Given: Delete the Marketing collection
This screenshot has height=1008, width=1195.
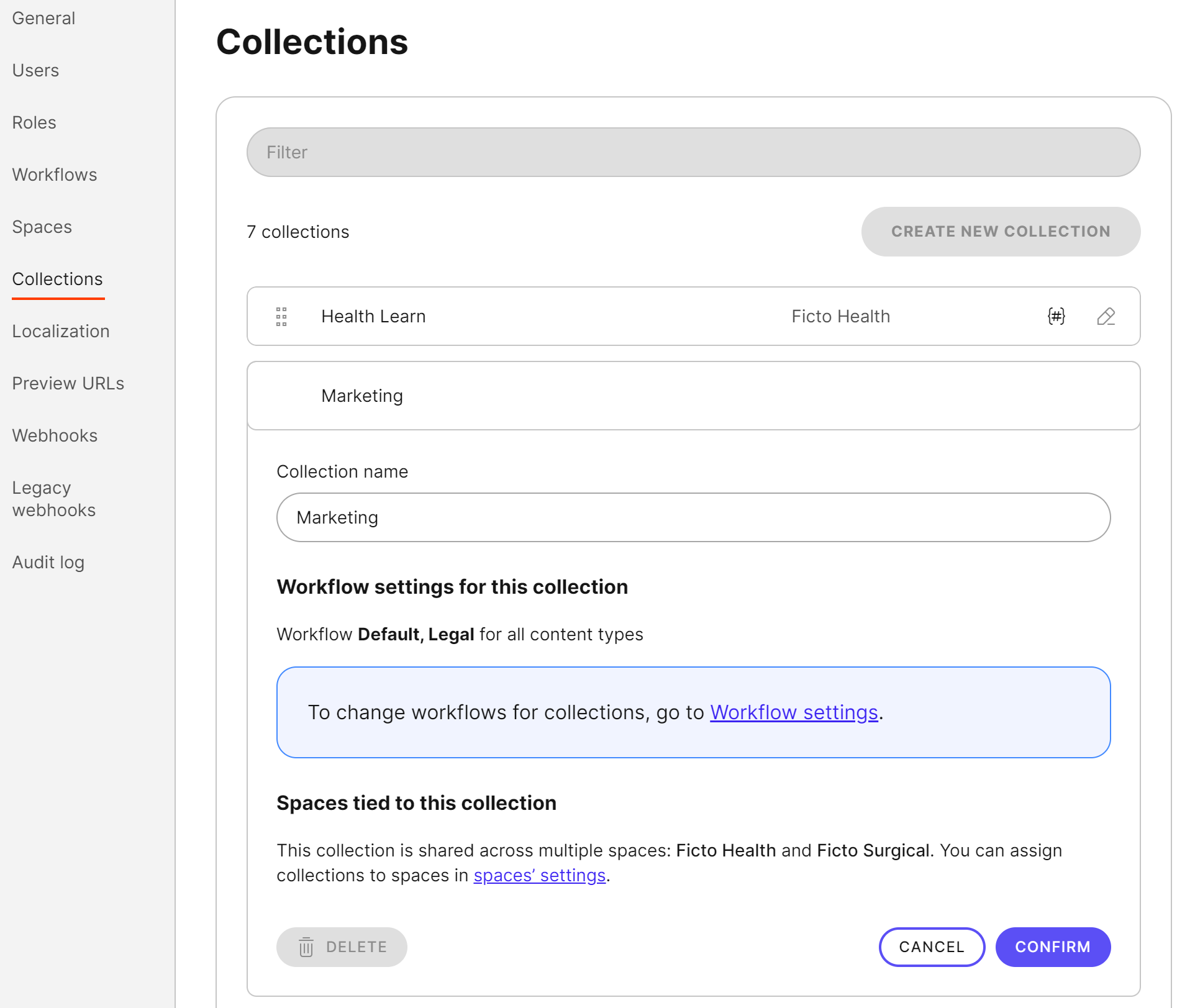Looking at the screenshot, I should [342, 947].
